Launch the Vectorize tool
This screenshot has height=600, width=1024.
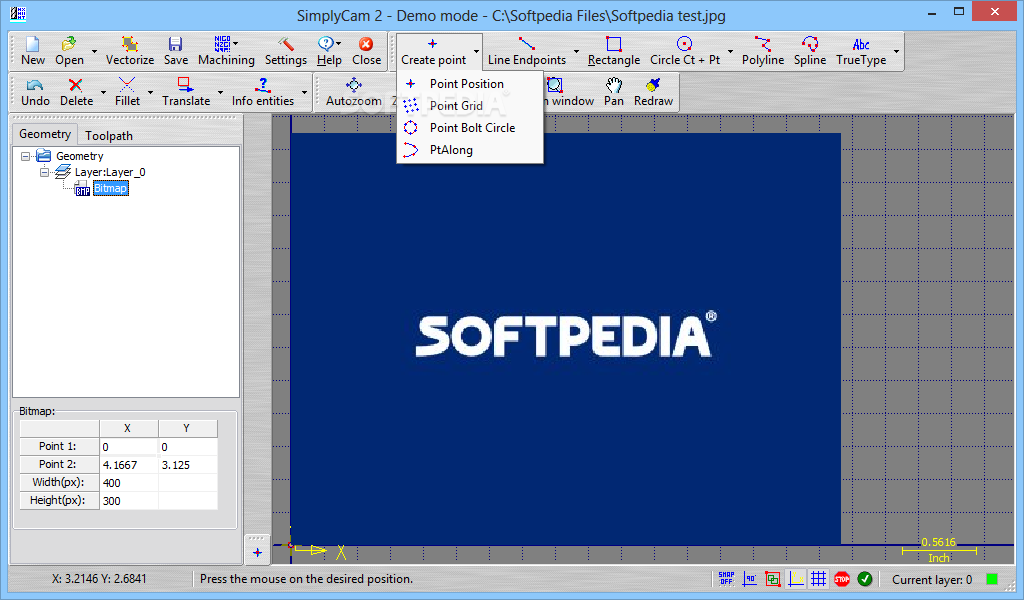(x=130, y=51)
